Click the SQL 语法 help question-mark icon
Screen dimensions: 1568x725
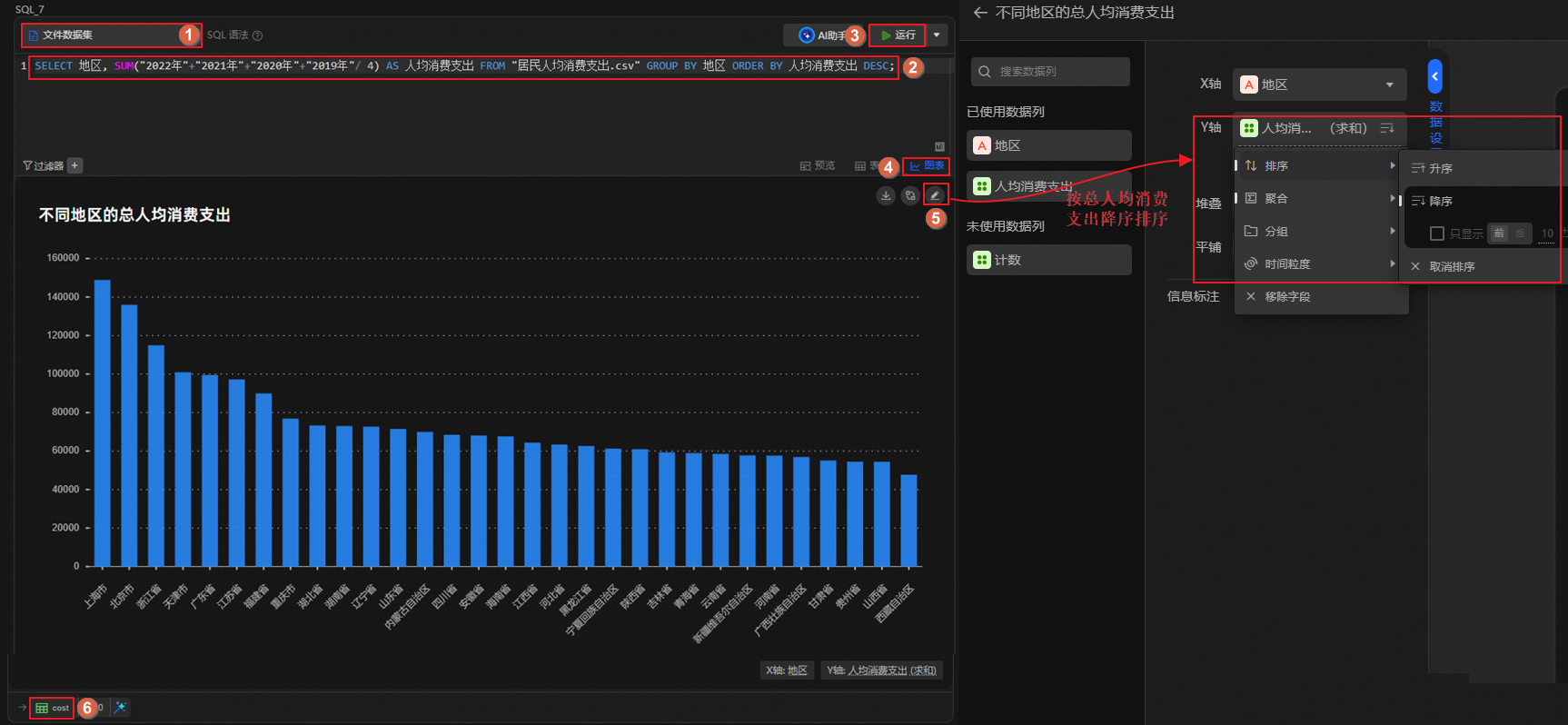[x=258, y=35]
